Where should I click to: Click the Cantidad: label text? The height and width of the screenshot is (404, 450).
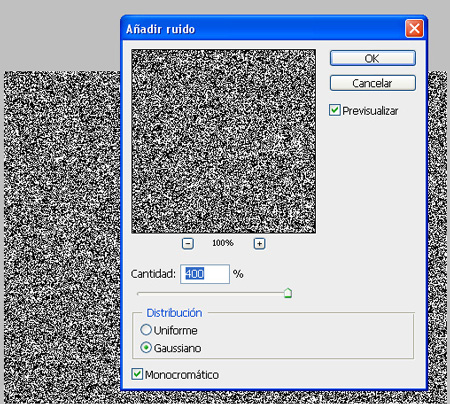click(153, 274)
